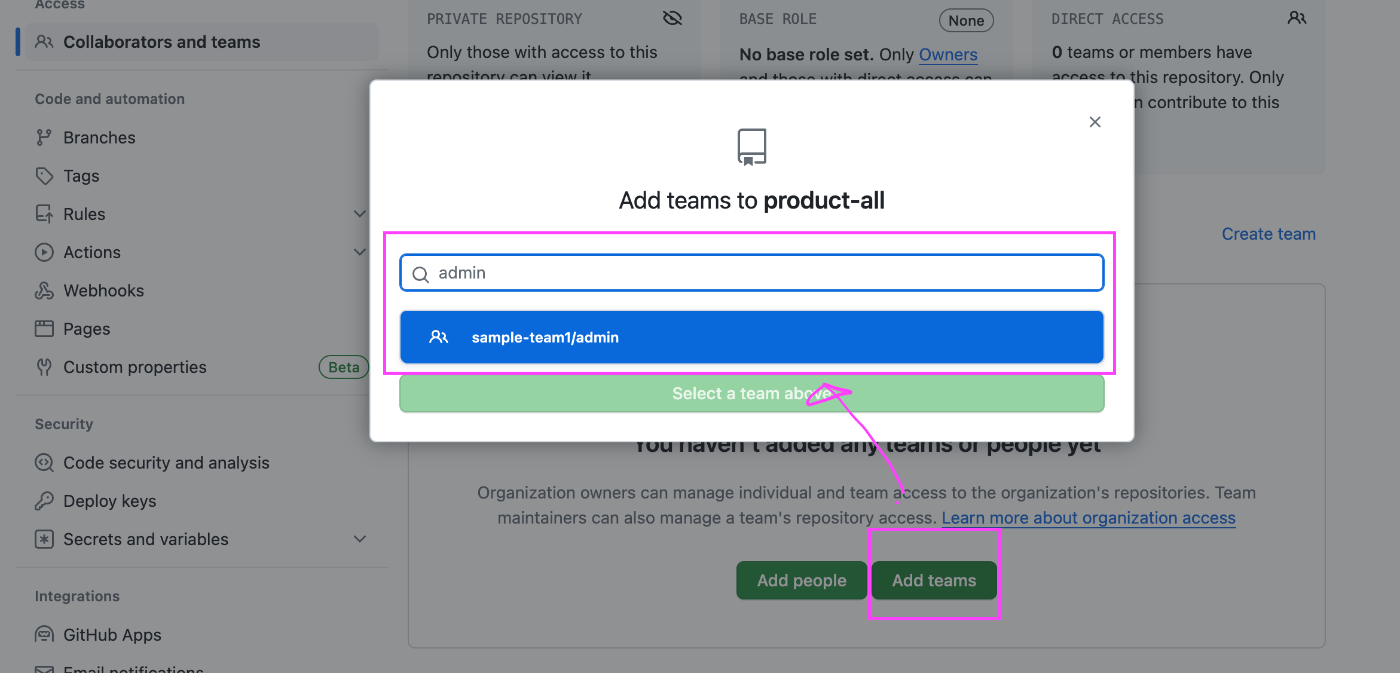
Task: Select the Deploy keys key icon
Action: click(x=45, y=500)
